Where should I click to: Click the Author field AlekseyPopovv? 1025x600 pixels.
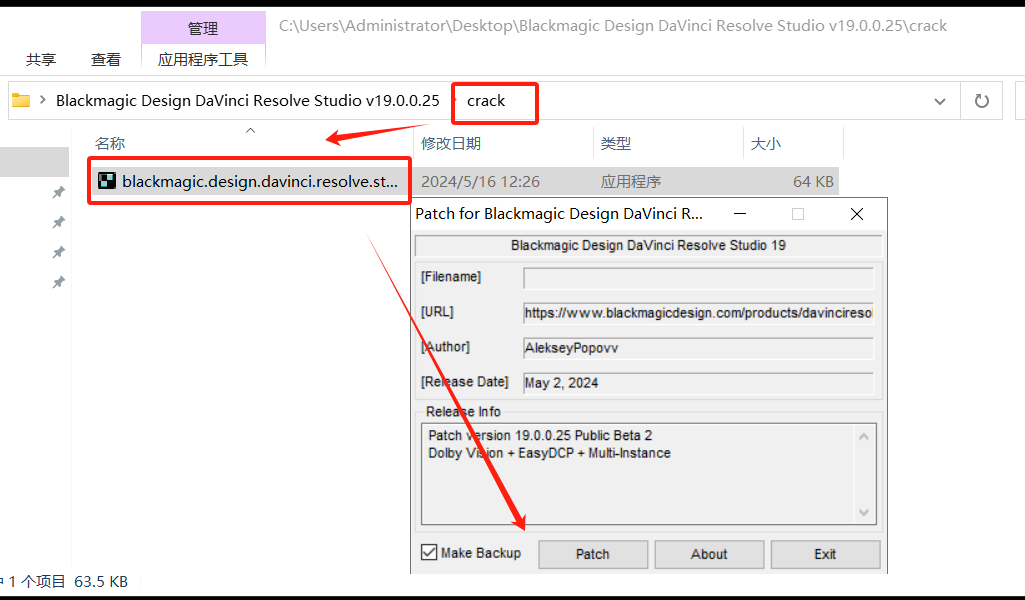[698, 348]
